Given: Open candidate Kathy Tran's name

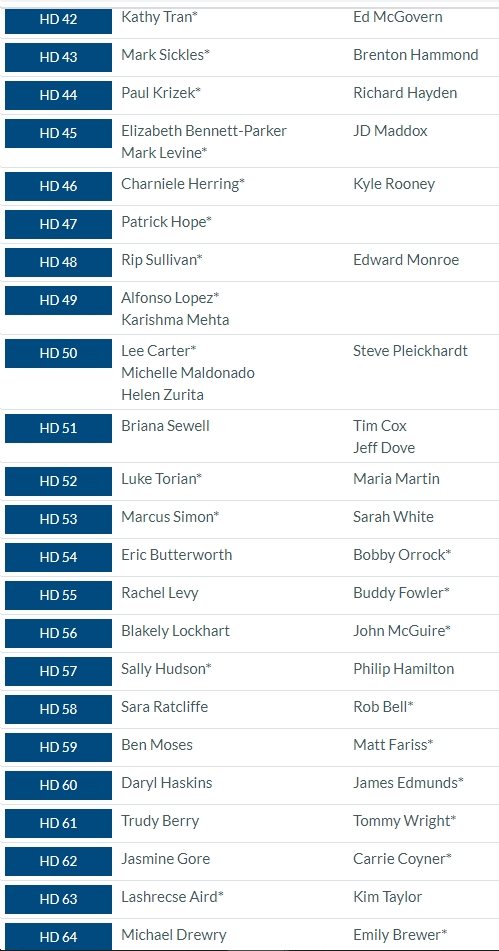Looking at the screenshot, I should point(159,17).
